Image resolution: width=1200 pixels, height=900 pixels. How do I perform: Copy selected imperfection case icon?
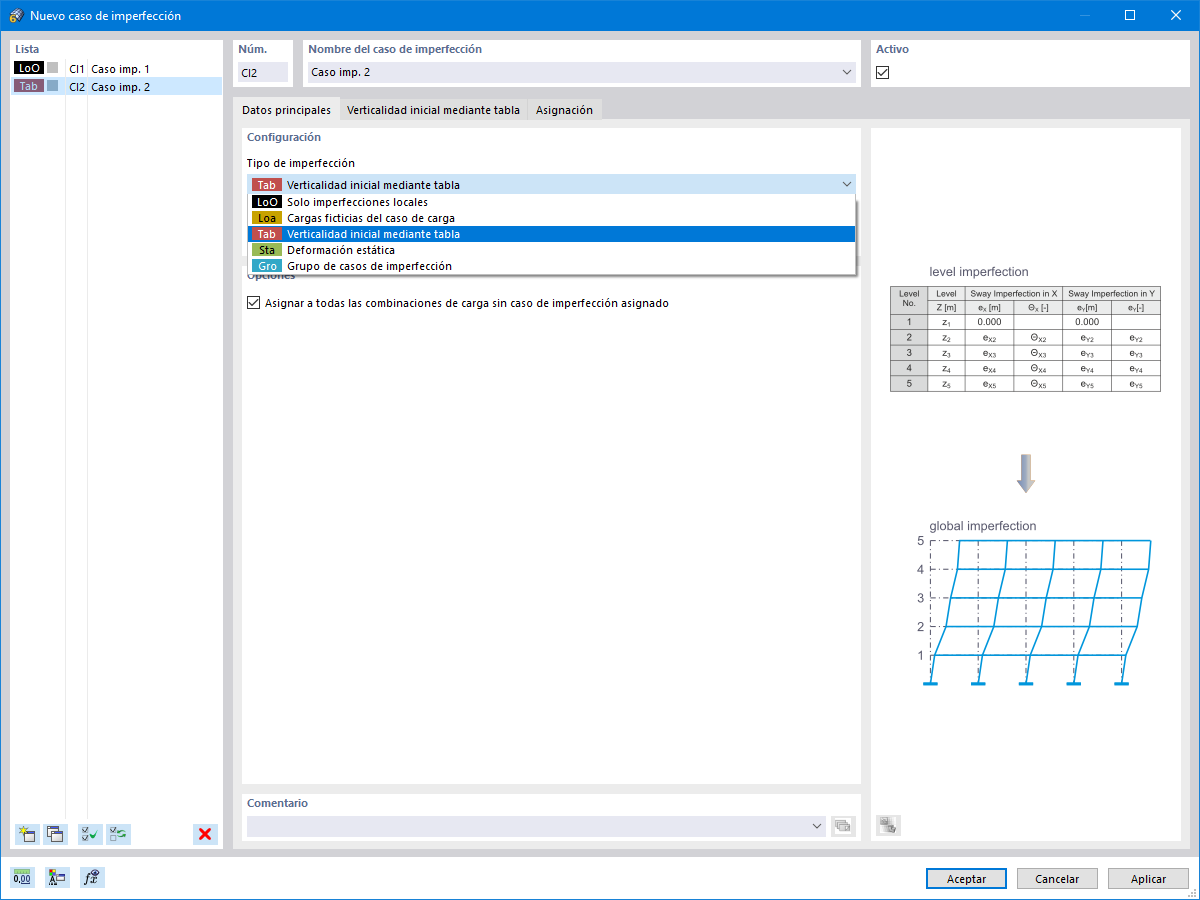tap(54, 834)
